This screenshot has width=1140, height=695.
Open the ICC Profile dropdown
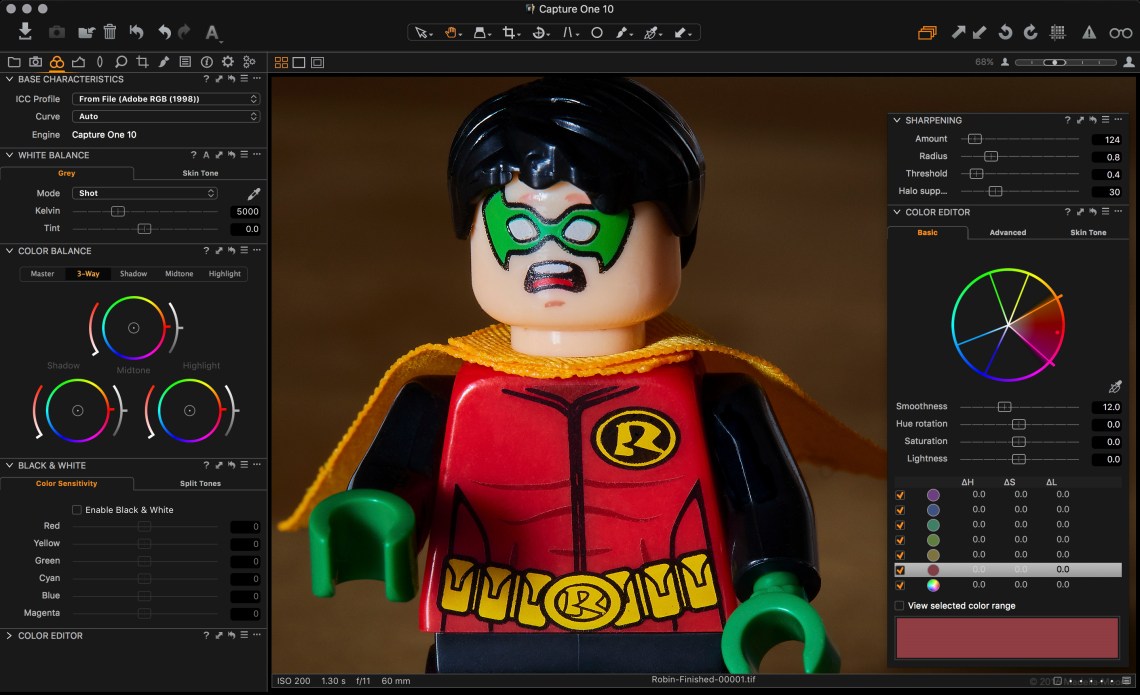click(x=166, y=99)
